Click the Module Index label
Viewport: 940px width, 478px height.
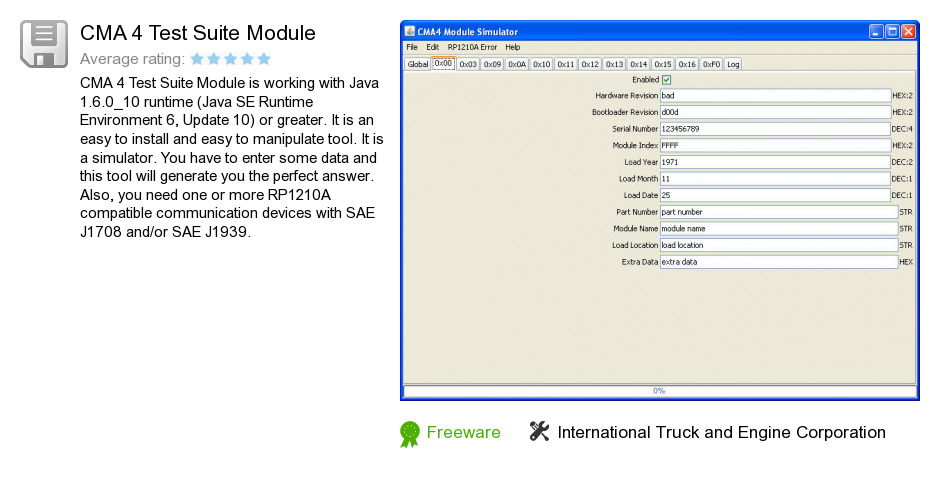[x=635, y=145]
